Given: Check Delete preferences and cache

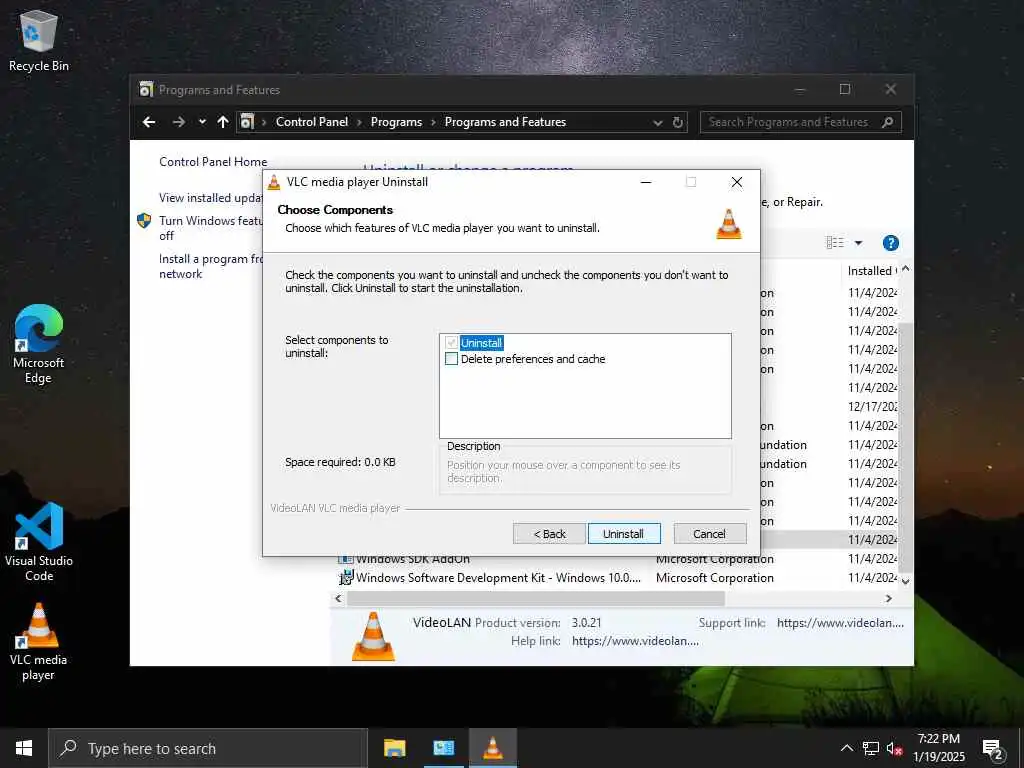Looking at the screenshot, I should [x=451, y=359].
